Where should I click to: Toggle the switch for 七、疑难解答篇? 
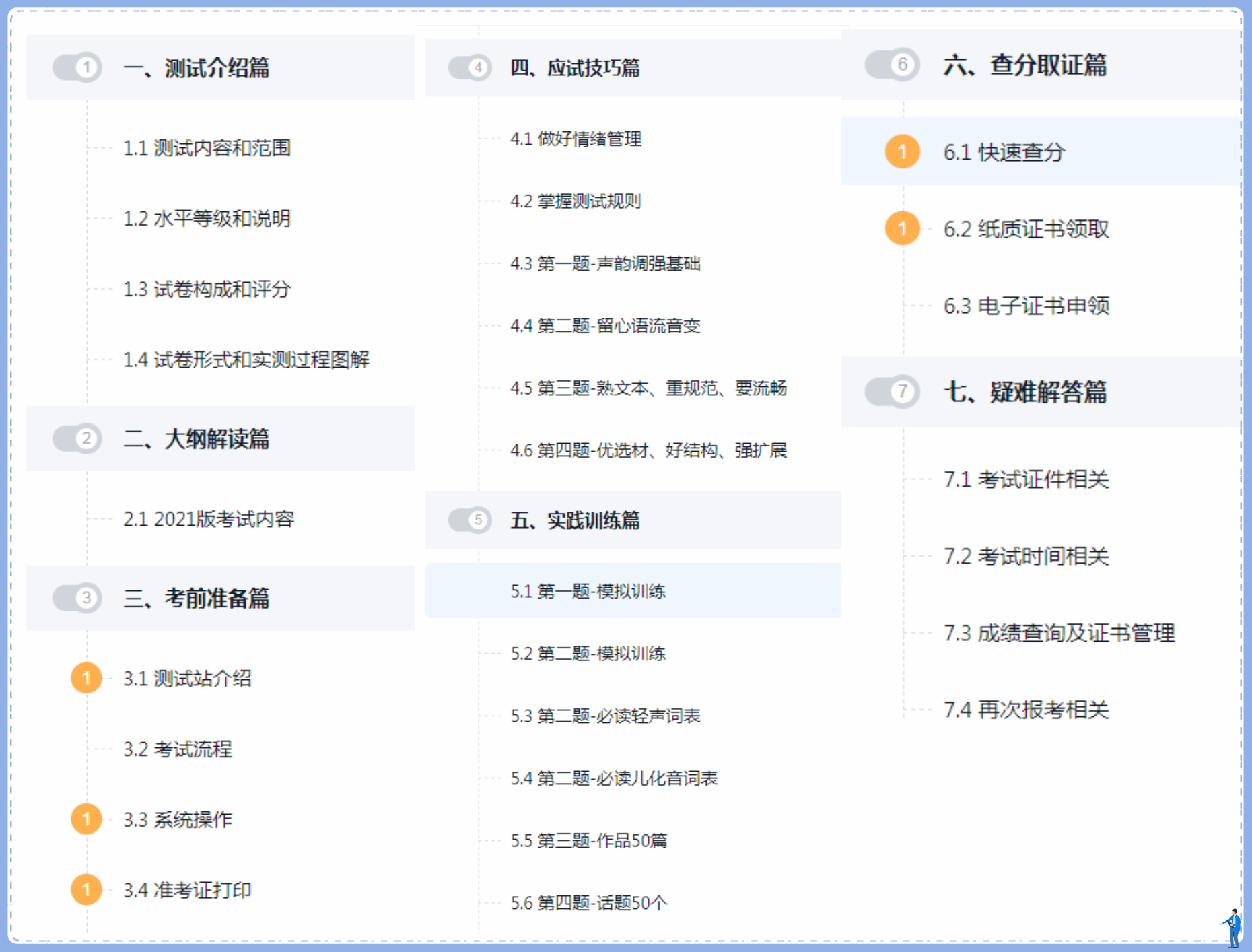coord(892,391)
